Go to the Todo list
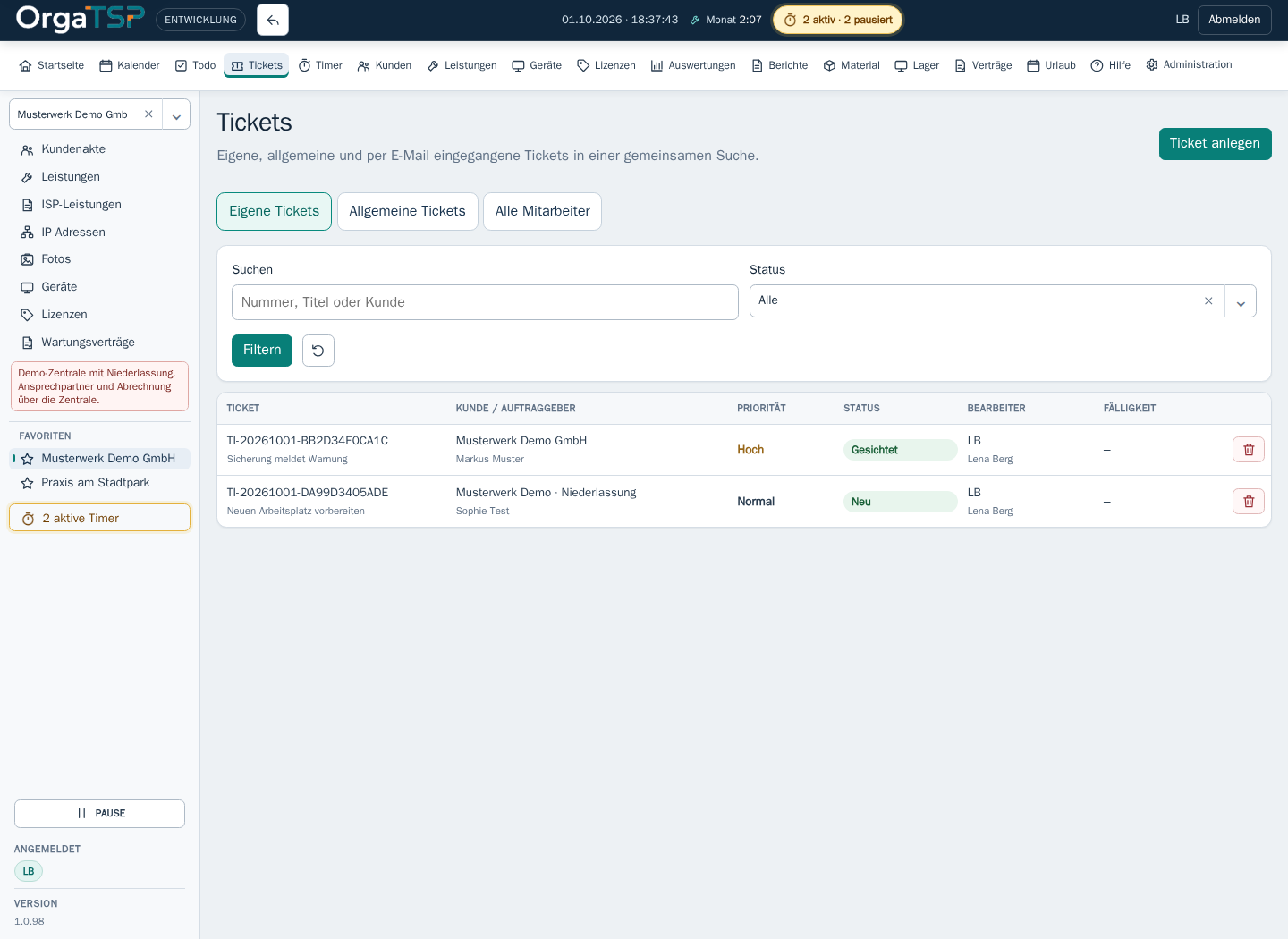This screenshot has width=1288, height=939. click(195, 65)
